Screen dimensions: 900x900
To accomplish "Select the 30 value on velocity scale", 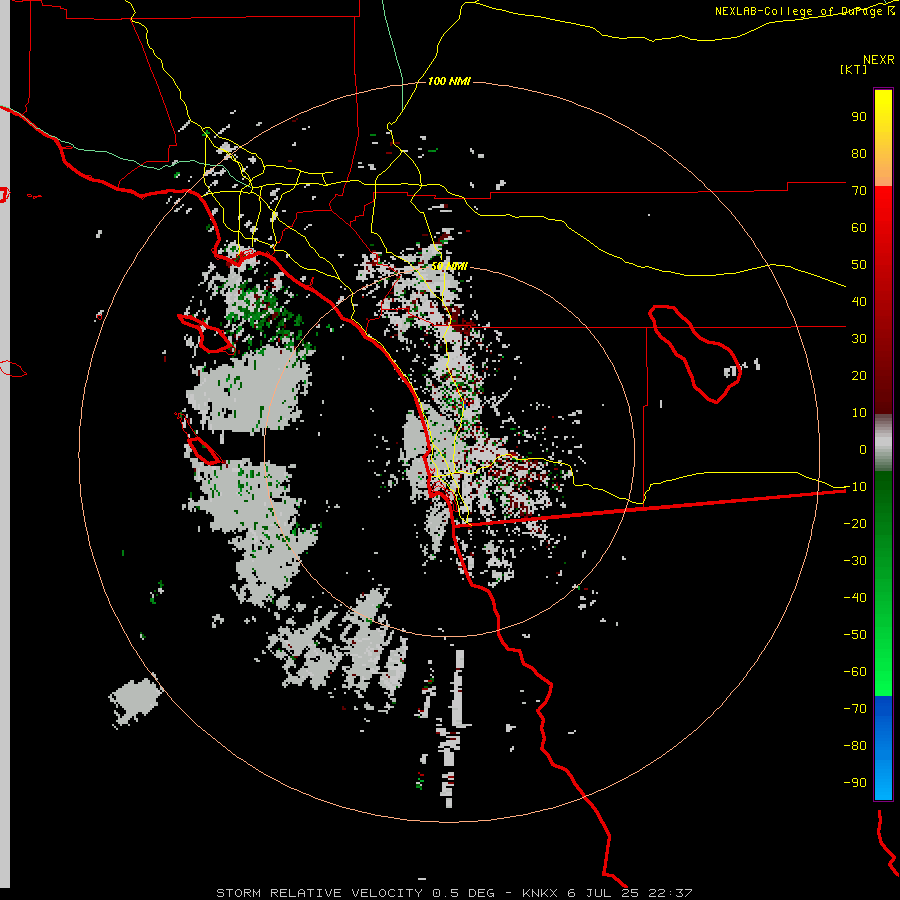I will 859,339.
